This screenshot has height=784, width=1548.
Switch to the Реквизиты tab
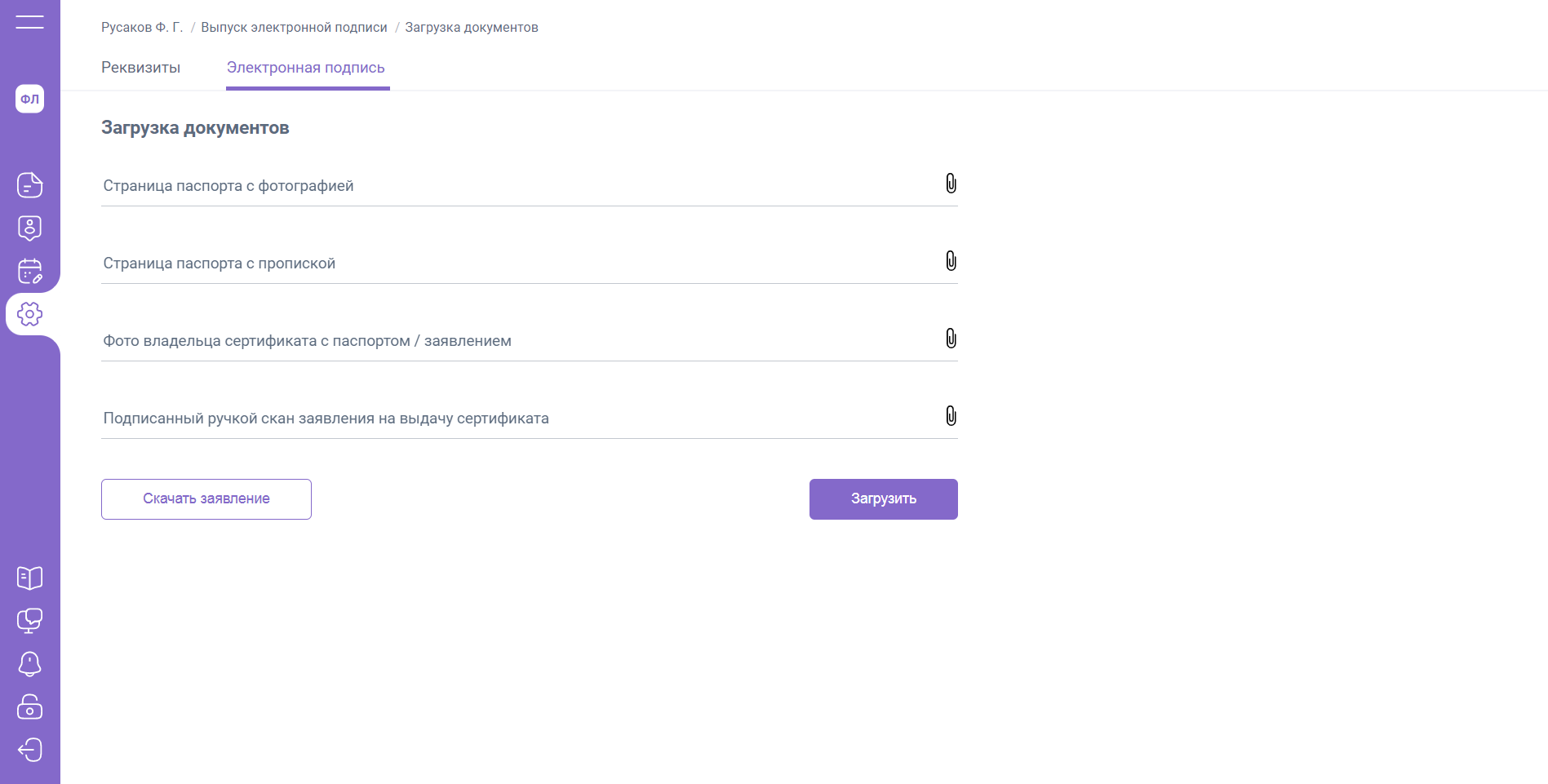point(140,68)
